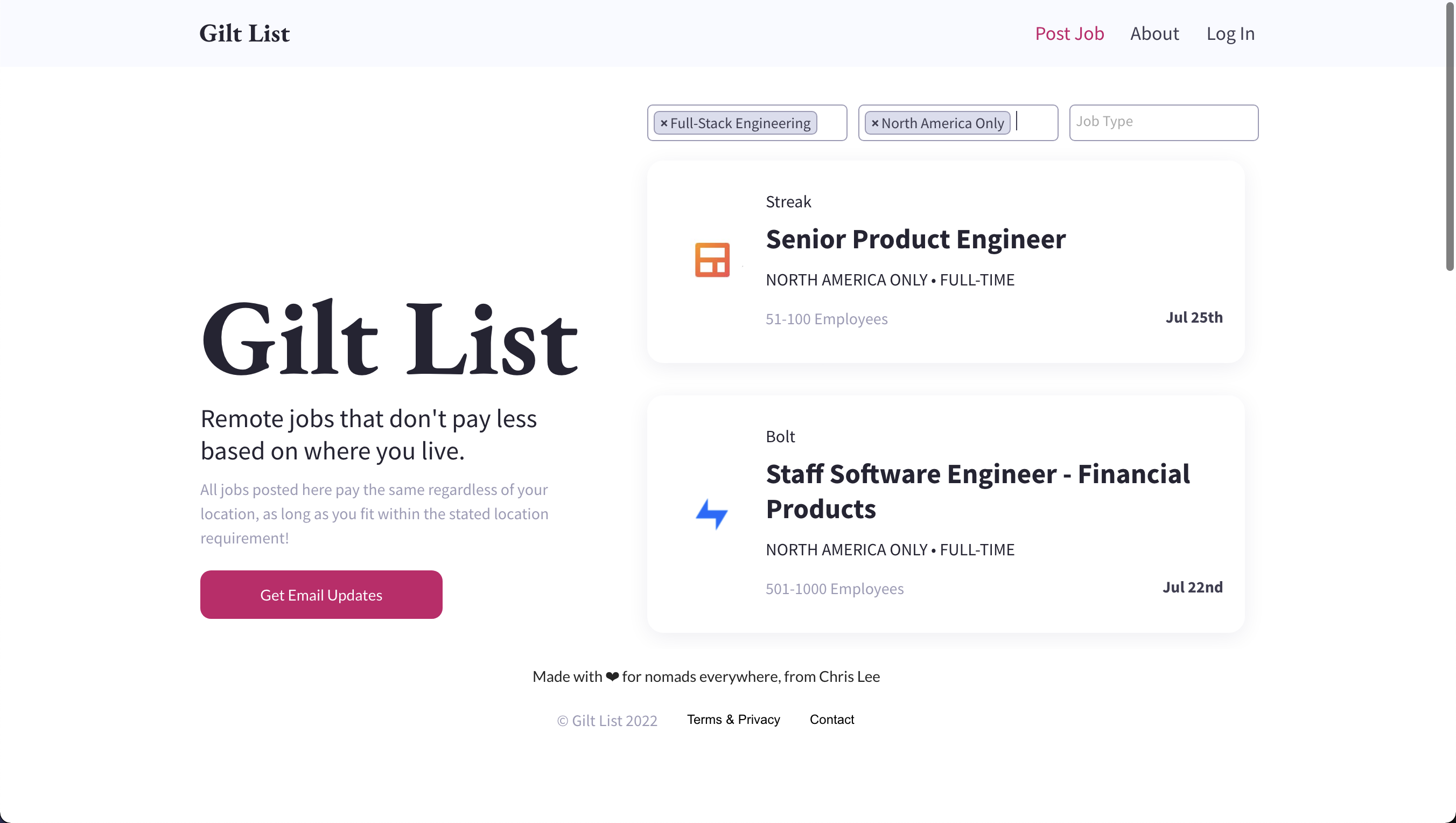Screen dimensions: 1456x823
Task: Open the Terms & Privacy link
Action: pyautogui.click(x=733, y=720)
